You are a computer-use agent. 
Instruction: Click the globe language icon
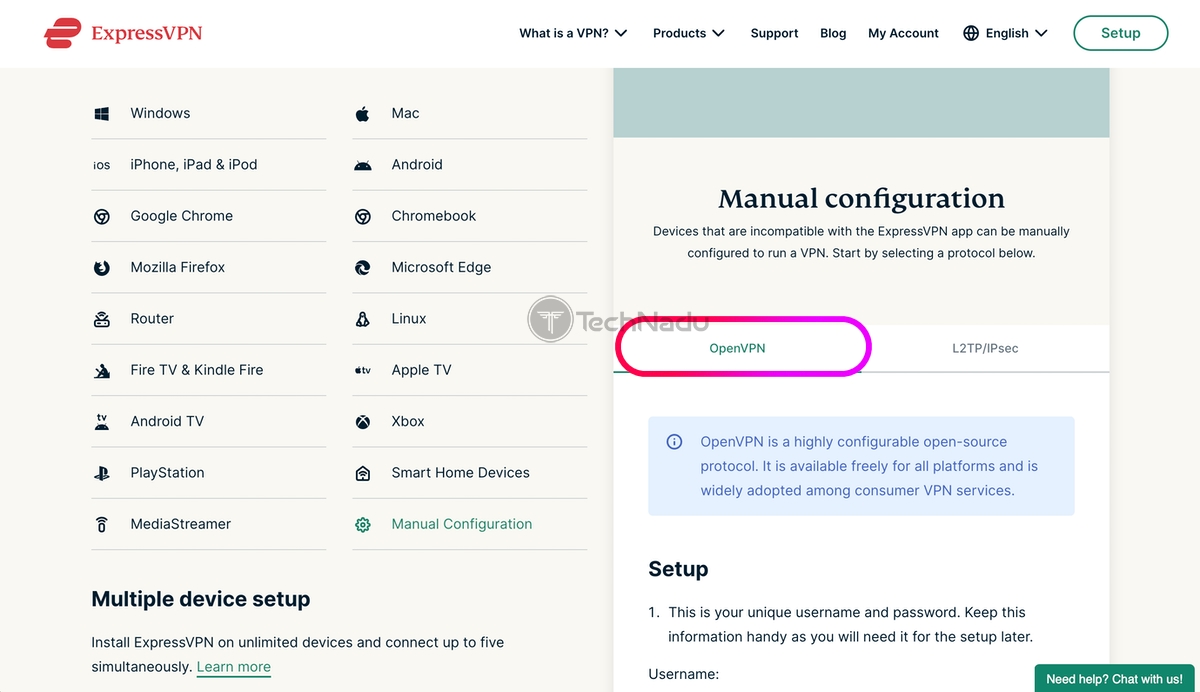click(971, 33)
